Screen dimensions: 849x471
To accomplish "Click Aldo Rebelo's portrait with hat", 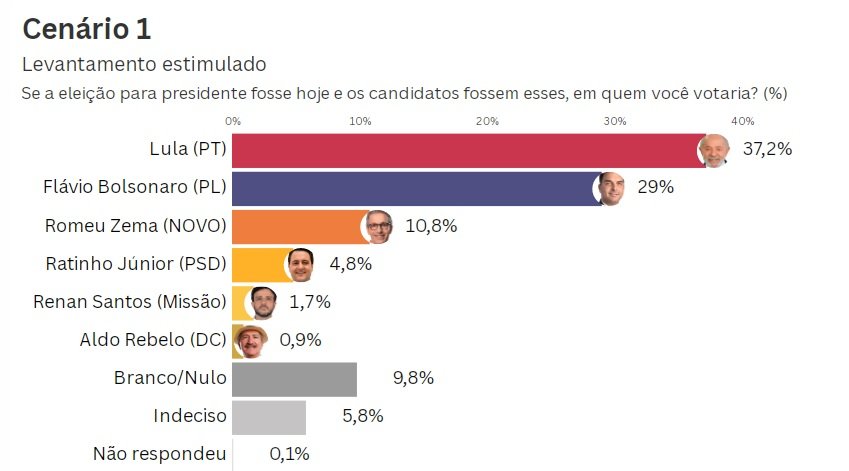I will point(249,340).
